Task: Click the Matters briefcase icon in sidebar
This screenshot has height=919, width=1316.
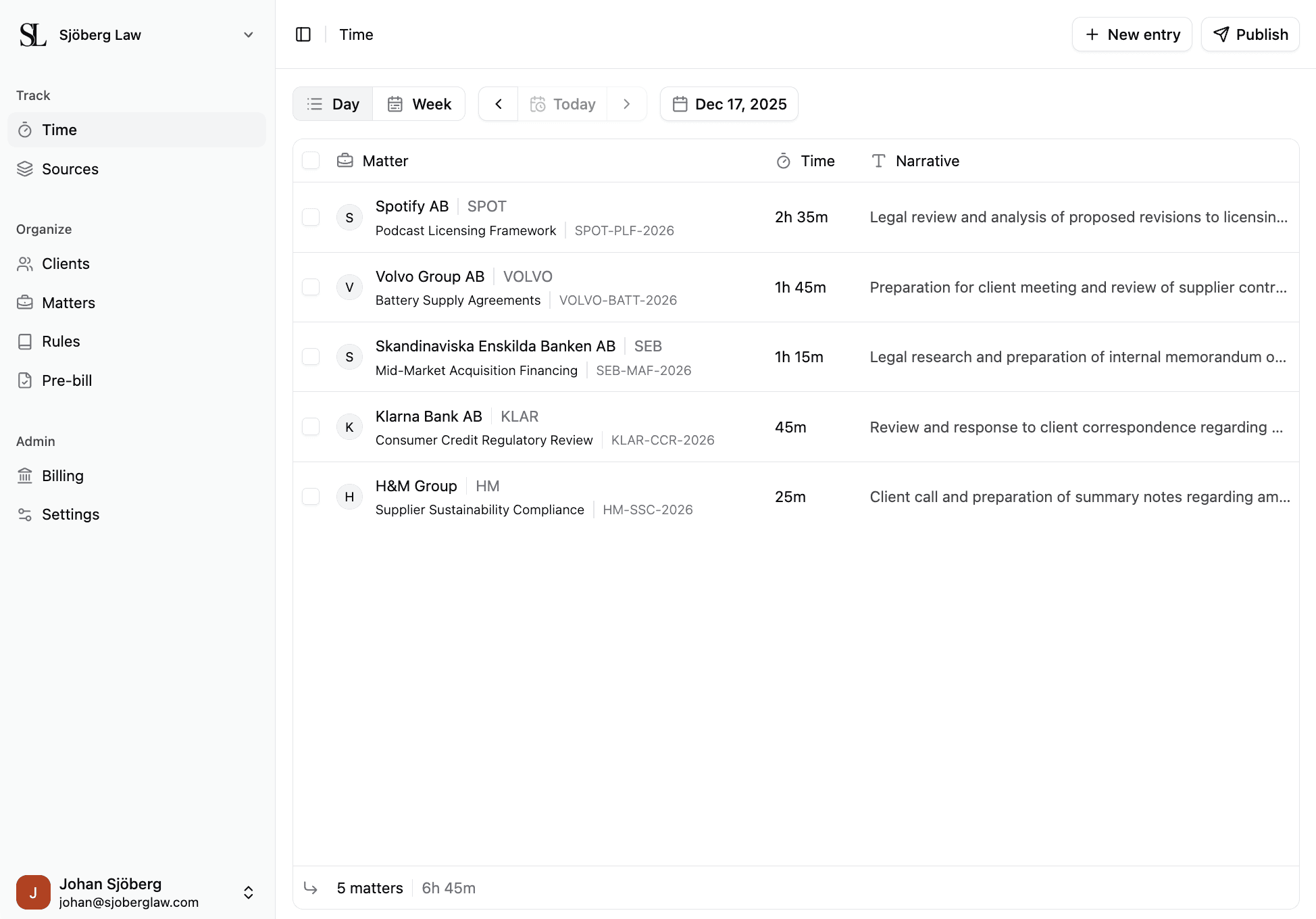Action: click(x=25, y=303)
